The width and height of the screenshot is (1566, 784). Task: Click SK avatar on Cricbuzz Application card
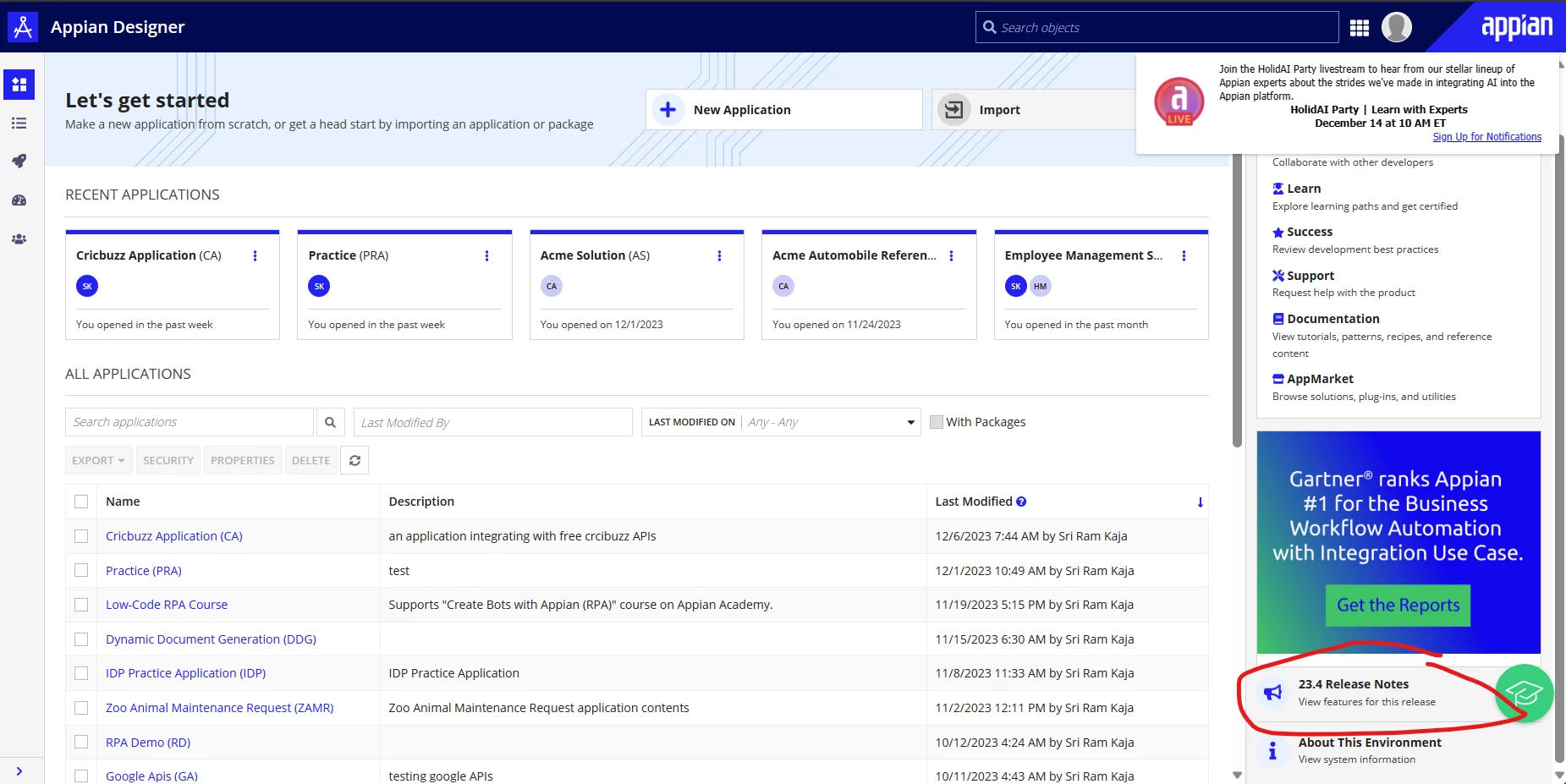(87, 286)
